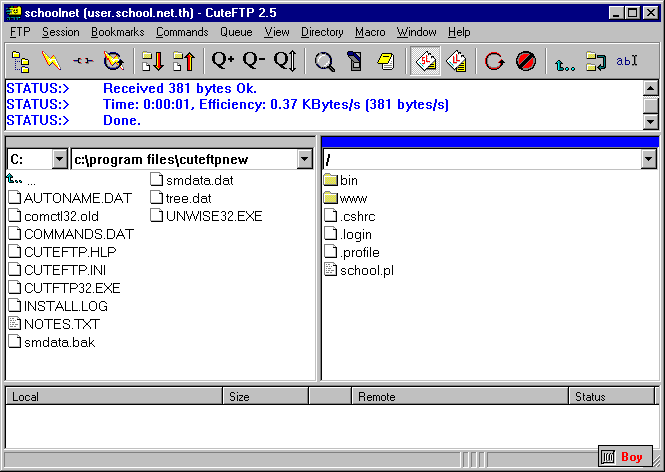Select CUTEFTP.HLP file
Viewport: 665px width, 472px height.
[62, 252]
